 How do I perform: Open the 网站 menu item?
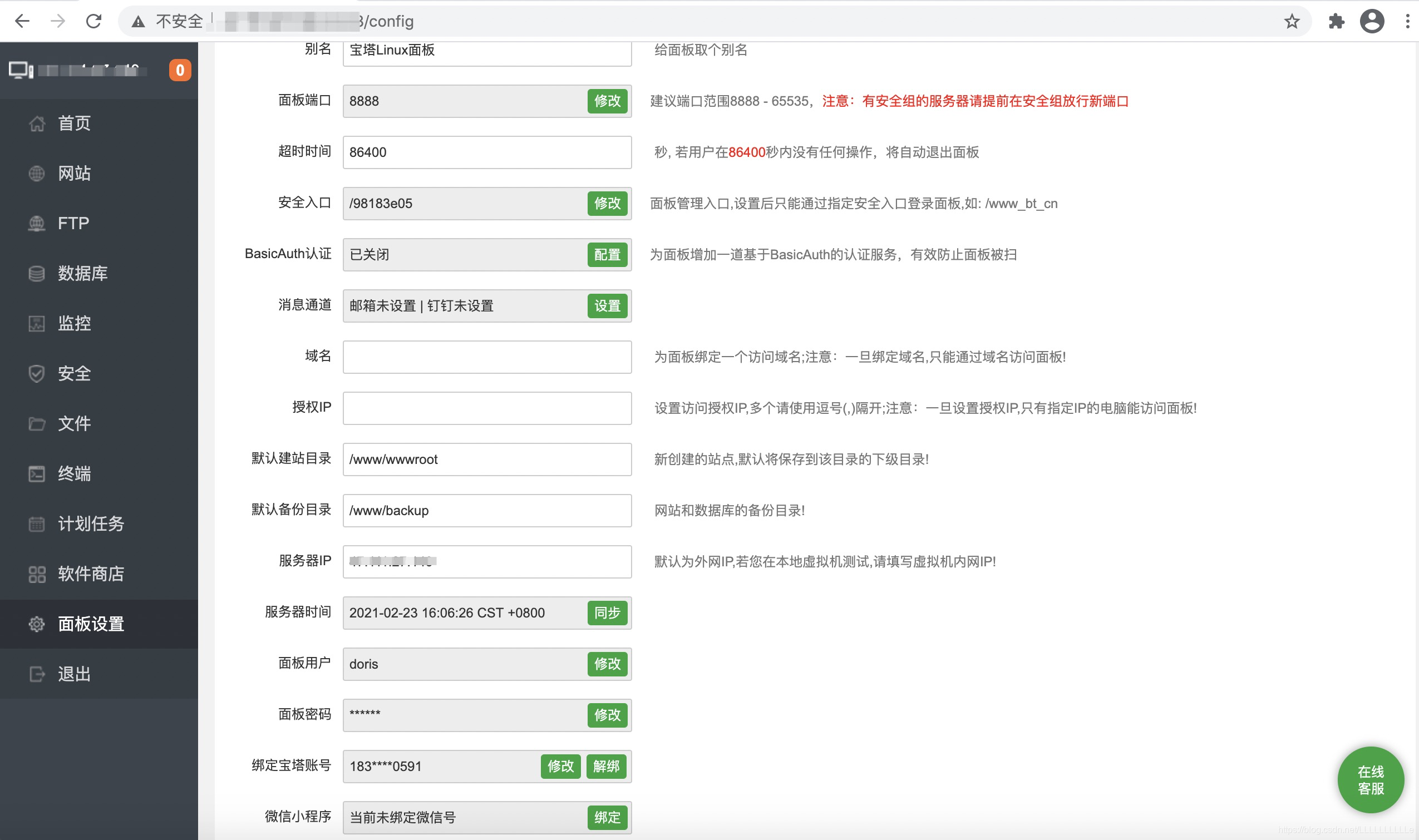[x=99, y=173]
